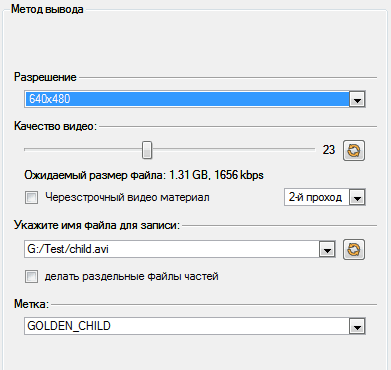The width and height of the screenshot is (391, 370).
Task: Click the quality value number 23
Action: 328,150
